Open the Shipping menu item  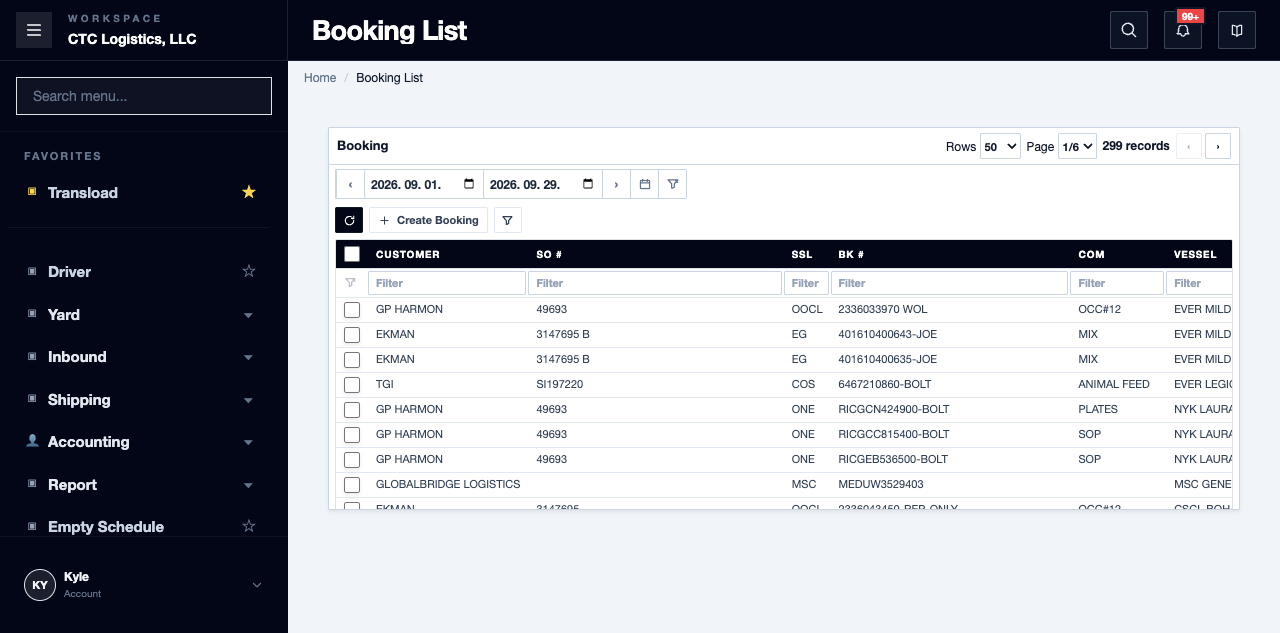(79, 399)
